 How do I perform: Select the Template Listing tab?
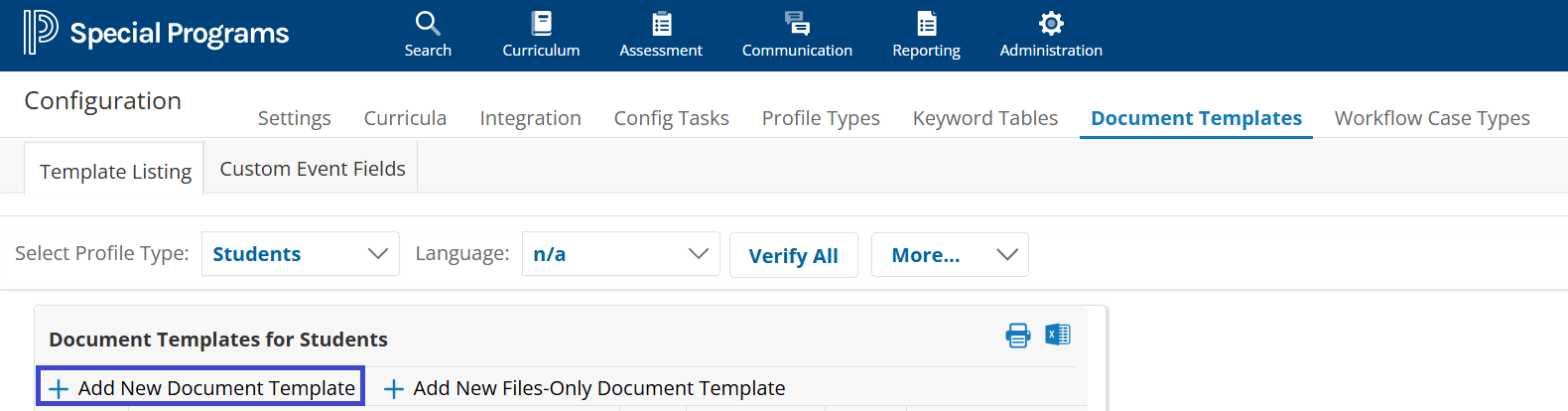tap(115, 172)
